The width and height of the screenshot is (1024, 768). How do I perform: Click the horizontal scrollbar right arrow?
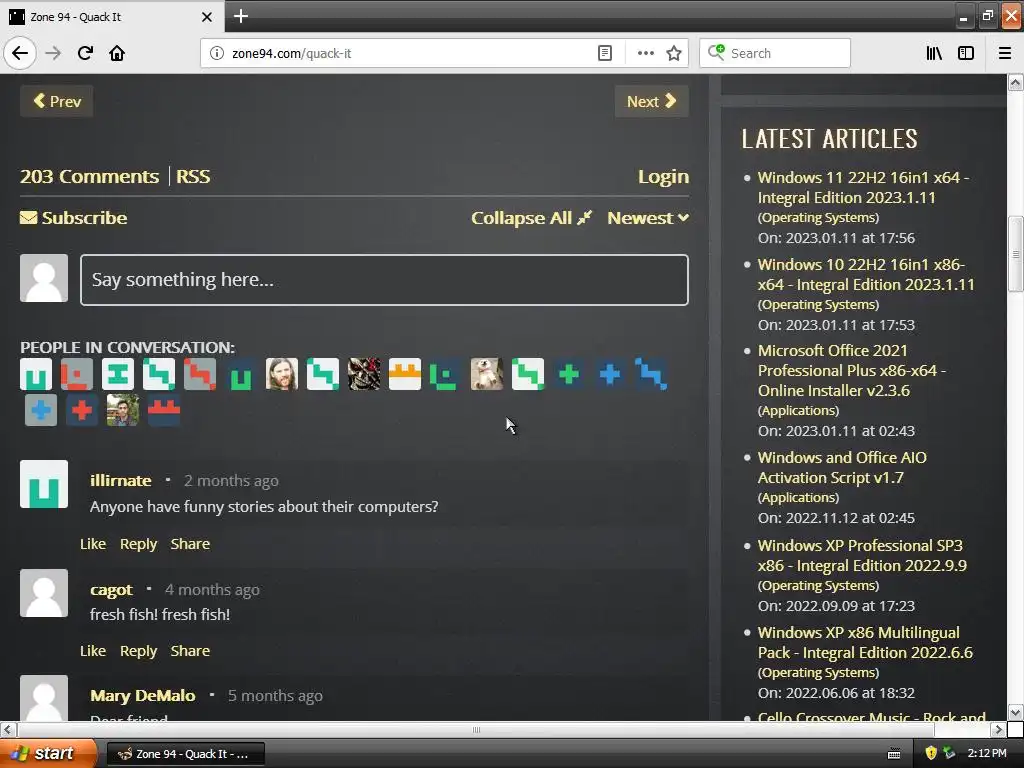[998, 729]
